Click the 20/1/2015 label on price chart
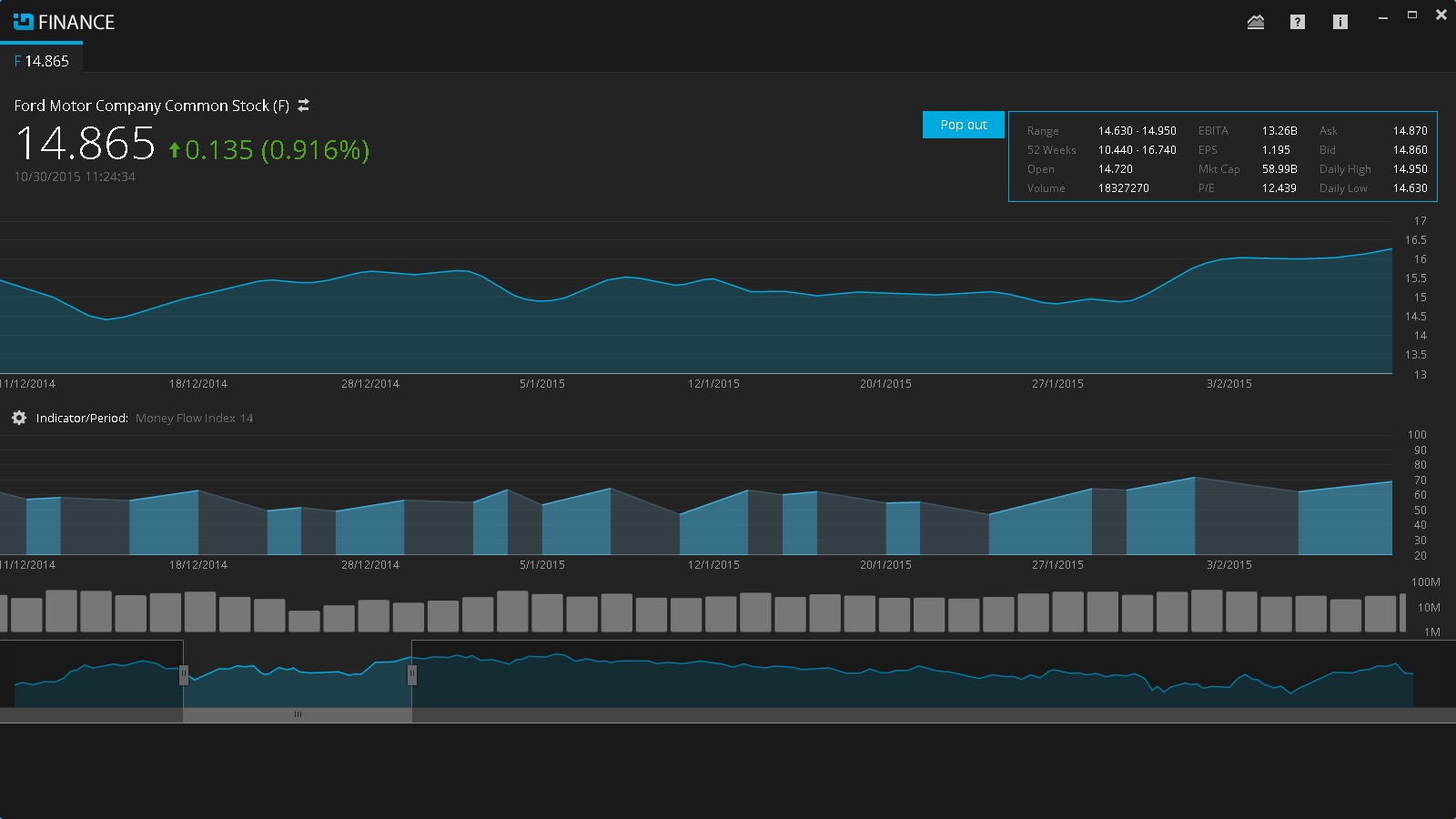This screenshot has height=819, width=1456. click(885, 384)
